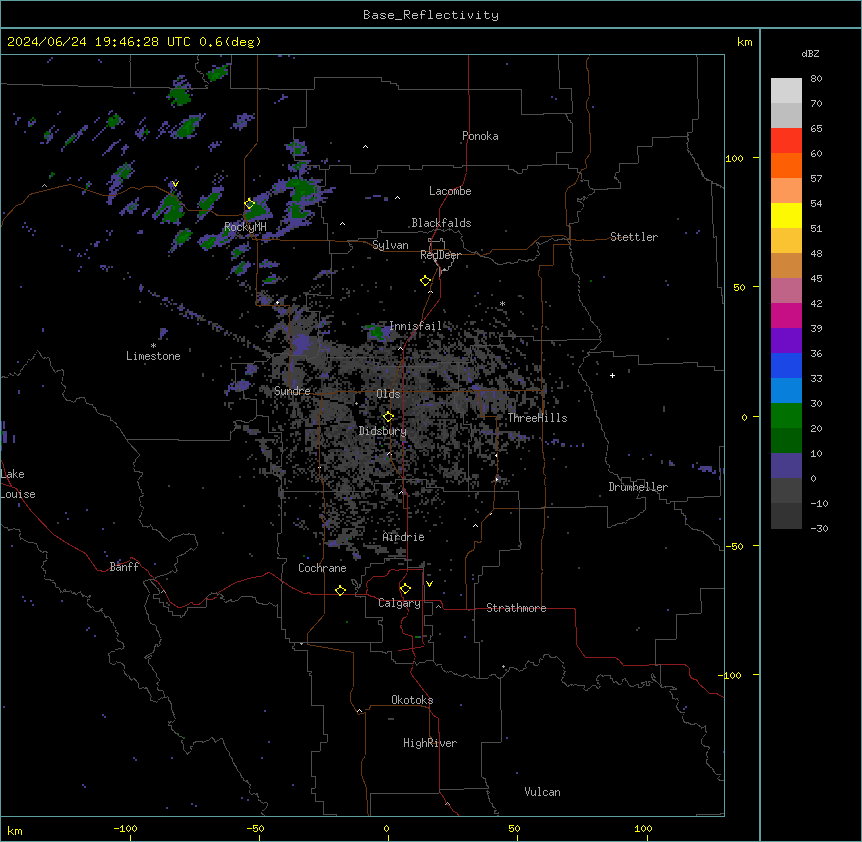Click the Cochrane label
The height and width of the screenshot is (842, 862).
tap(322, 568)
